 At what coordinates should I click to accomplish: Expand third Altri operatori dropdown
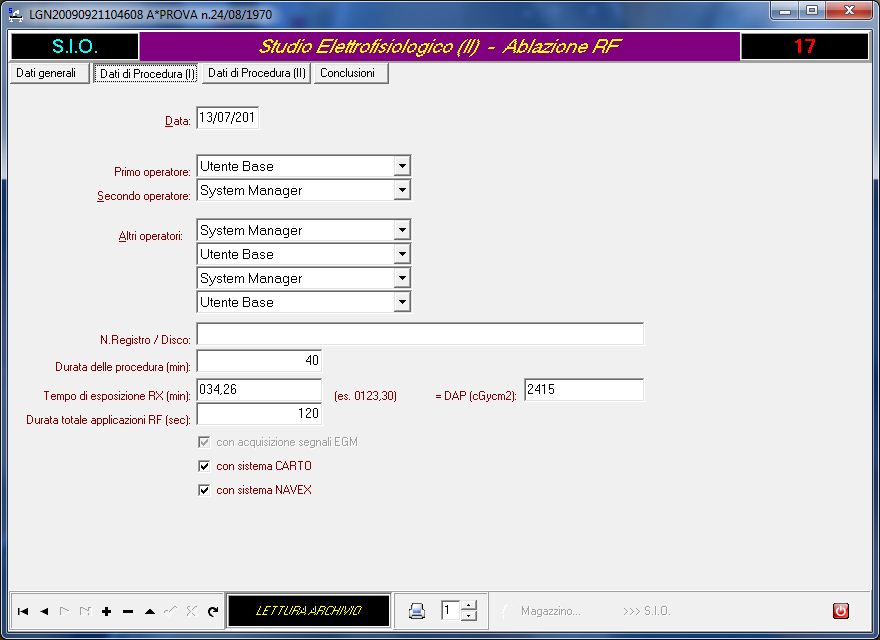point(402,278)
